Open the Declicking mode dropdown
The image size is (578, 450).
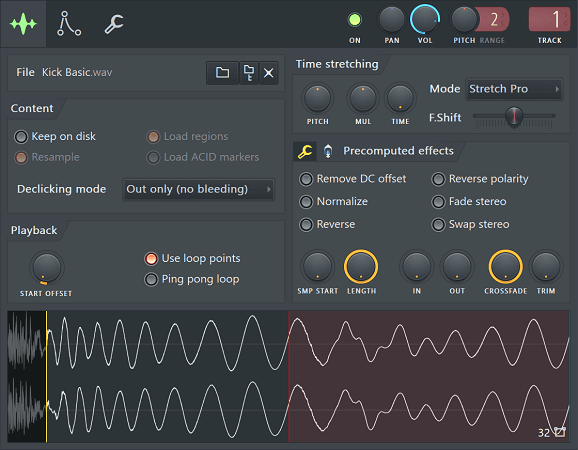coord(199,189)
